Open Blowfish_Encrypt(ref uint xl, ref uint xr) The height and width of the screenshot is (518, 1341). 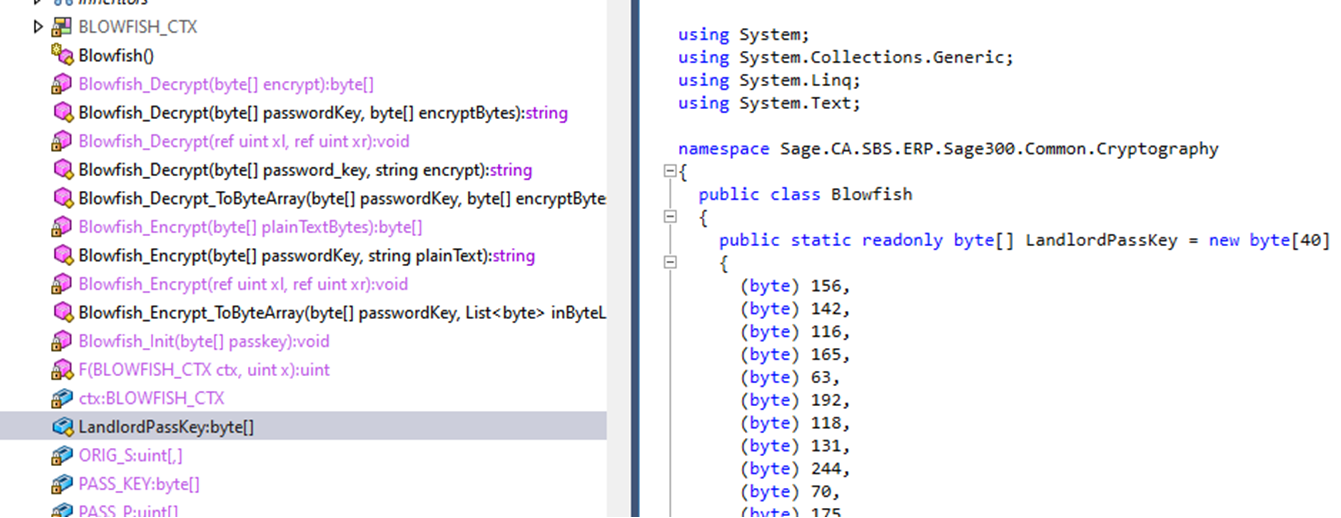pos(243,284)
